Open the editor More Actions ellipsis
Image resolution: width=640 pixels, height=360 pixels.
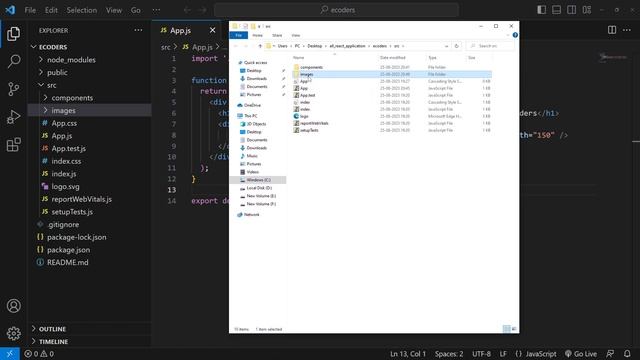(627, 30)
